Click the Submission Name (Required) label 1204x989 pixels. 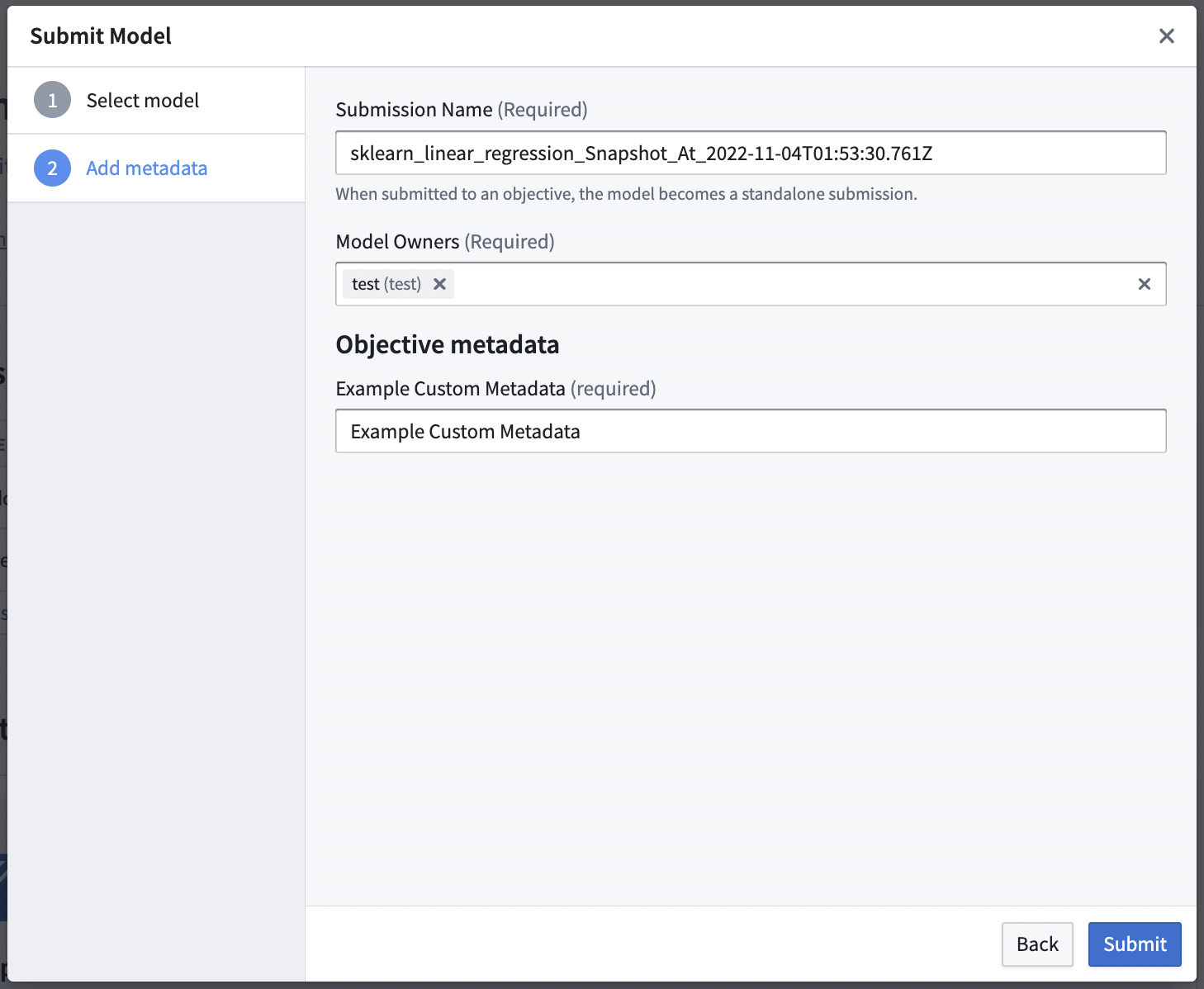tap(462, 110)
